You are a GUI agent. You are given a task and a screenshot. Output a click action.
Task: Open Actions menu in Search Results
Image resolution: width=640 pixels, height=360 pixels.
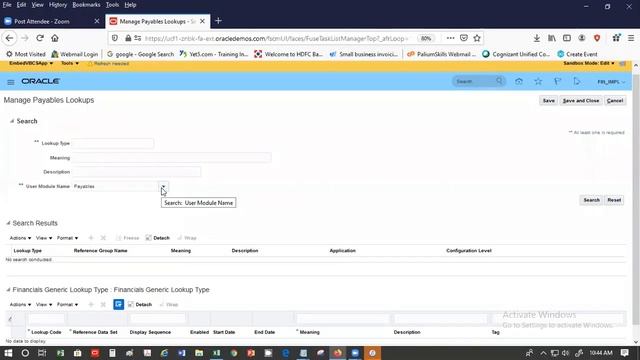click(20, 238)
